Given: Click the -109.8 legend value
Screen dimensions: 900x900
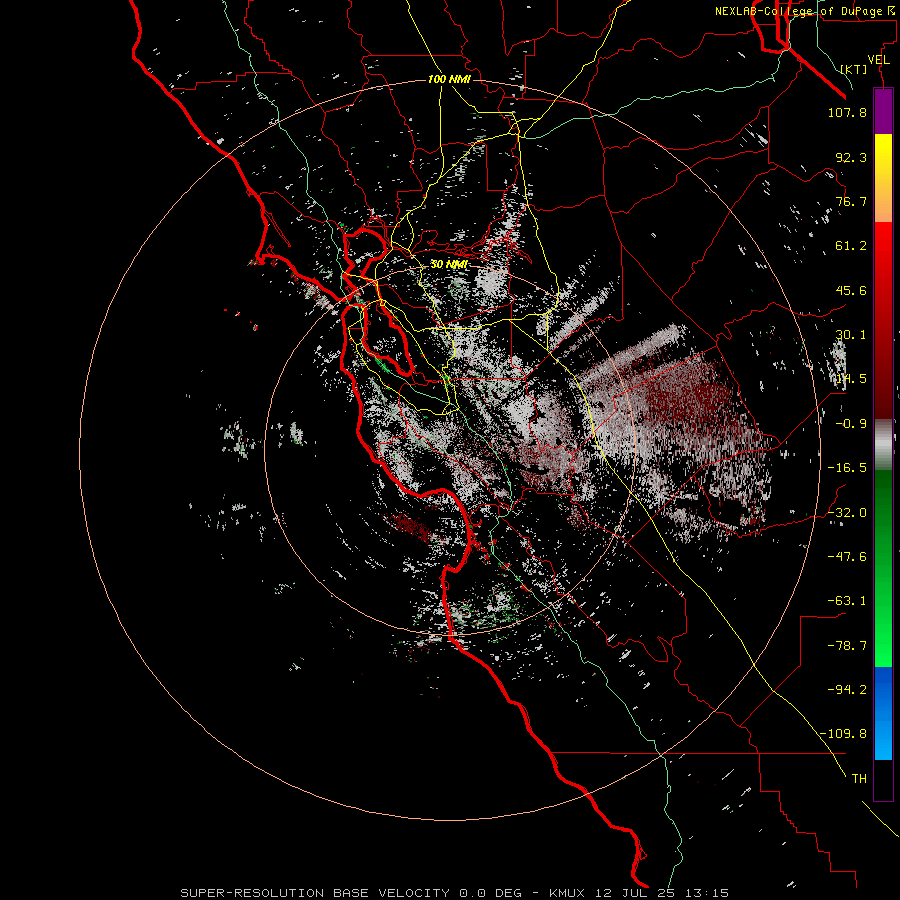Looking at the screenshot, I should click(x=844, y=734).
